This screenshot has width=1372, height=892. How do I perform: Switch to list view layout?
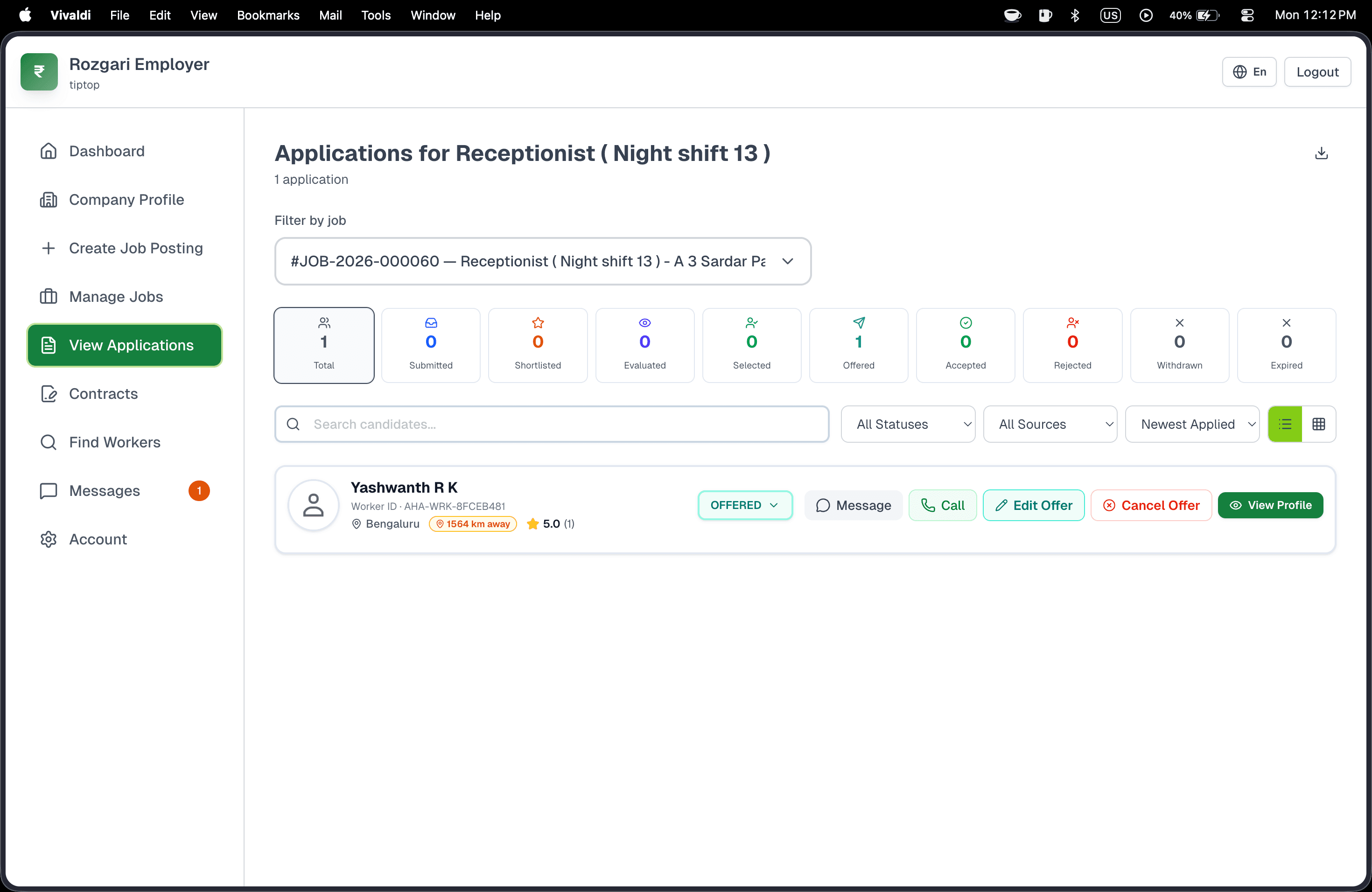[1285, 424]
